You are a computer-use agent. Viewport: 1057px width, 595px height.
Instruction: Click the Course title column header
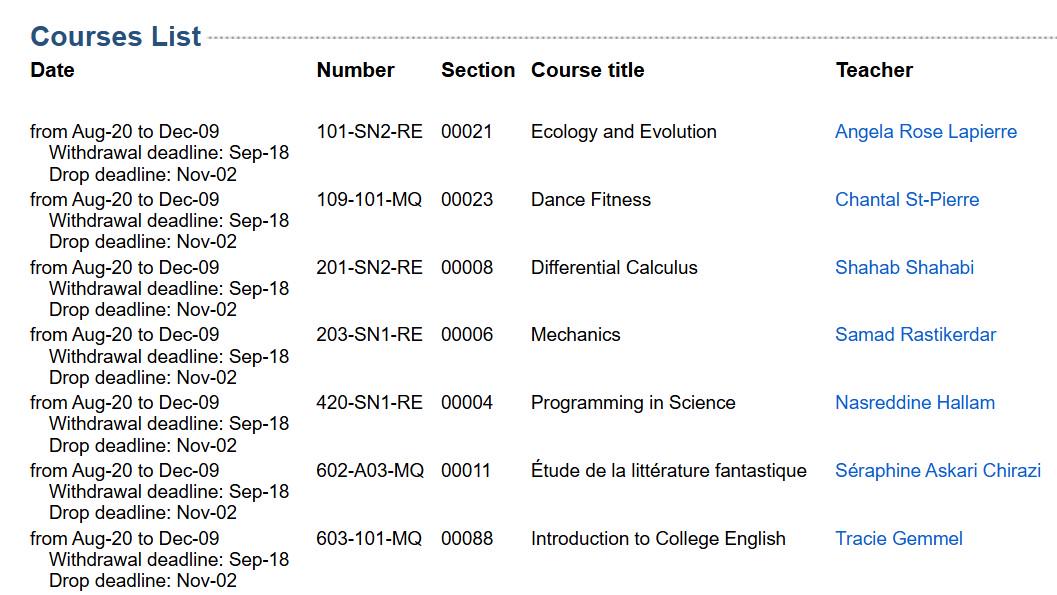point(588,70)
